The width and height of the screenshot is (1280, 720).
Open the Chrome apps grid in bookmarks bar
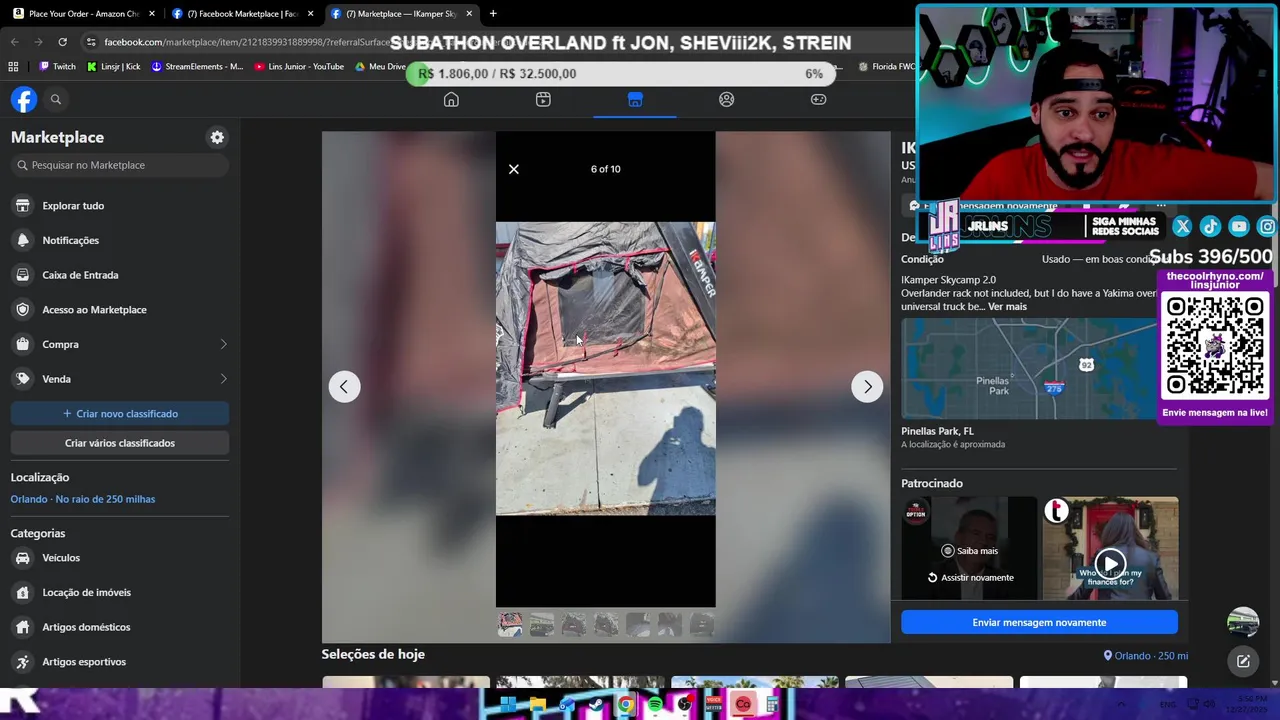coord(13,67)
